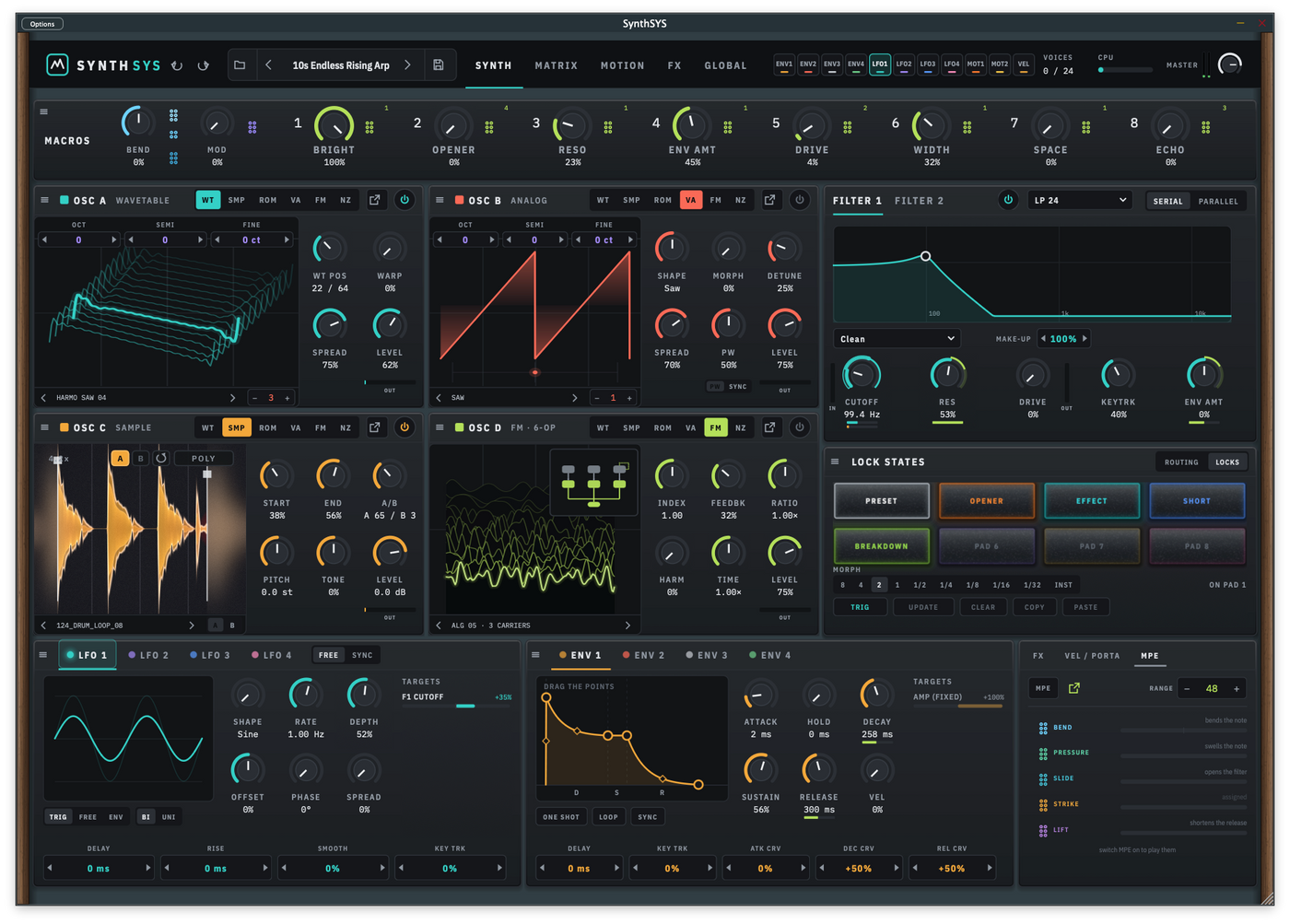Image resolution: width=1290 pixels, height=924 pixels.
Task: Open the LP 24 filter type dropdown
Action: (x=1081, y=200)
